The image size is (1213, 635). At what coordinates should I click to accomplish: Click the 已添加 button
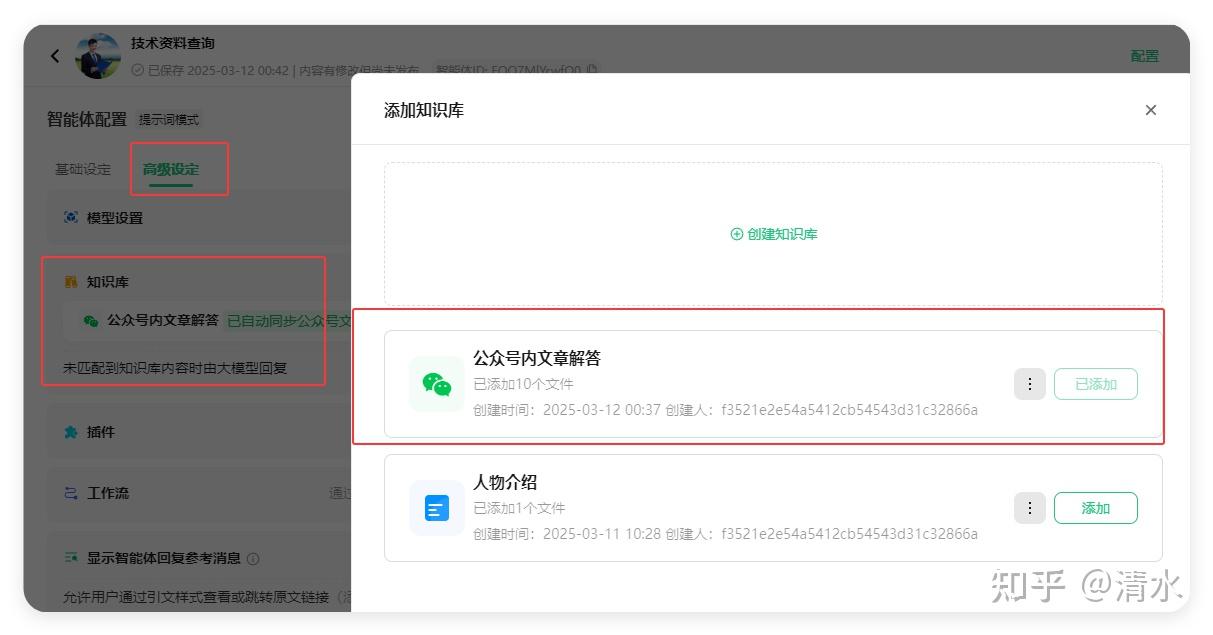coord(1096,384)
